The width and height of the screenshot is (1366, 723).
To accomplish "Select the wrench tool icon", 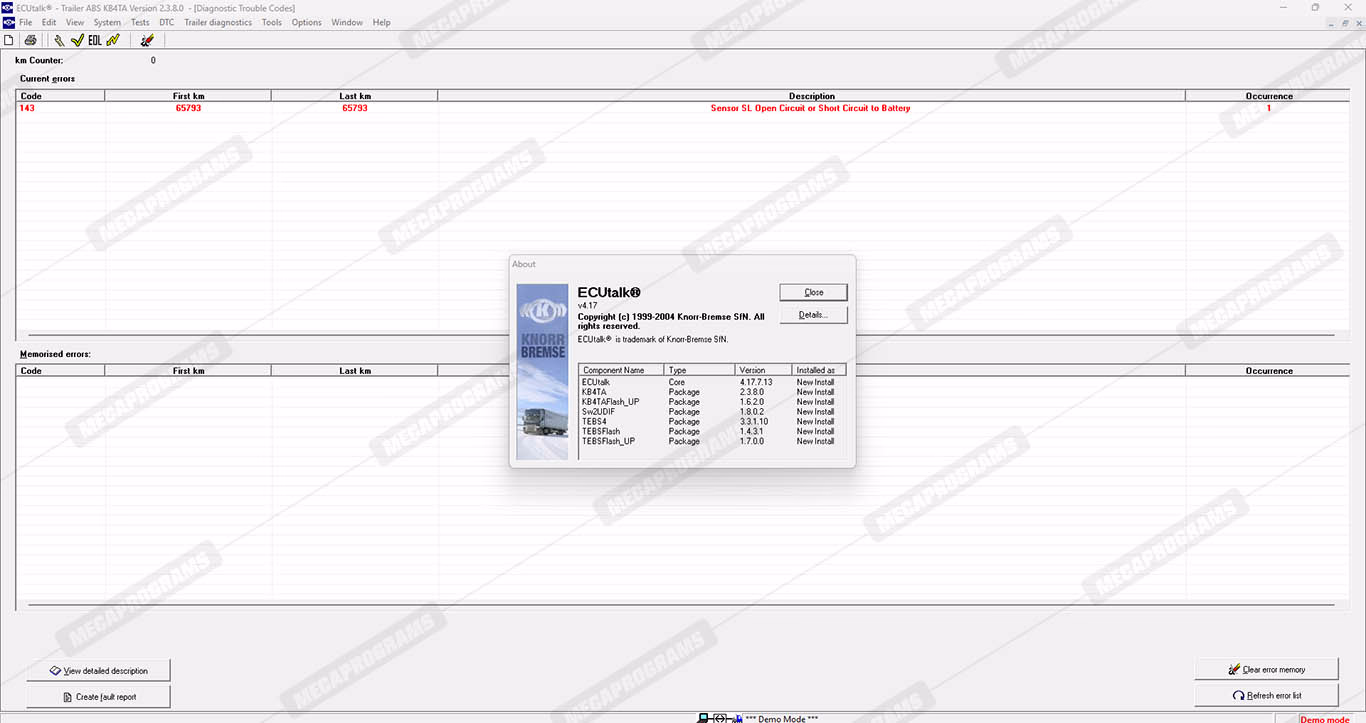I will [59, 40].
